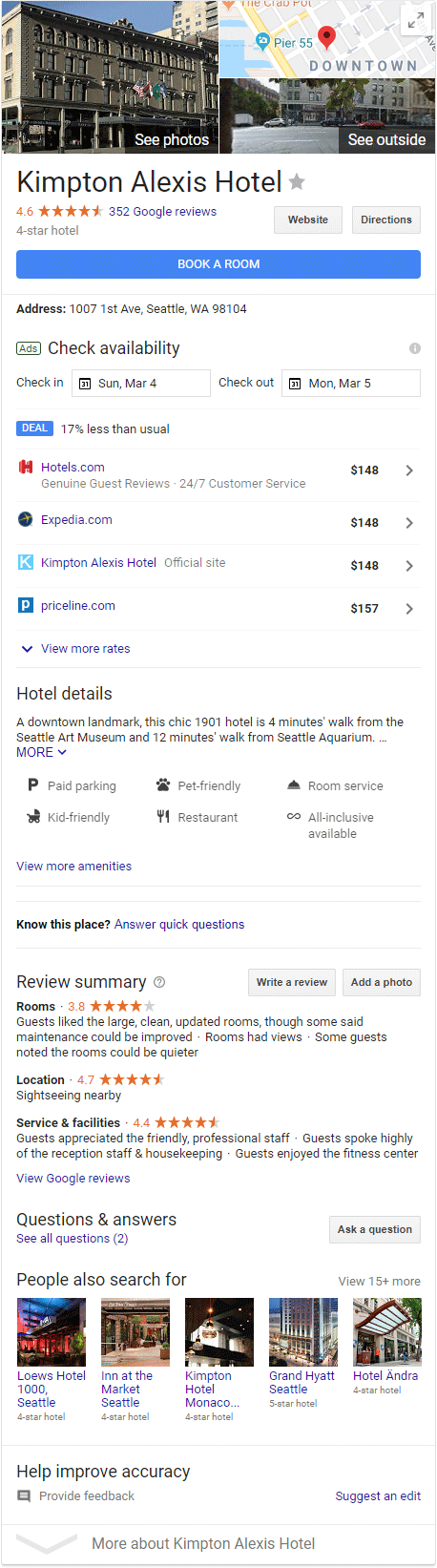Expand the map with the fullscreen icon

tap(415, 20)
